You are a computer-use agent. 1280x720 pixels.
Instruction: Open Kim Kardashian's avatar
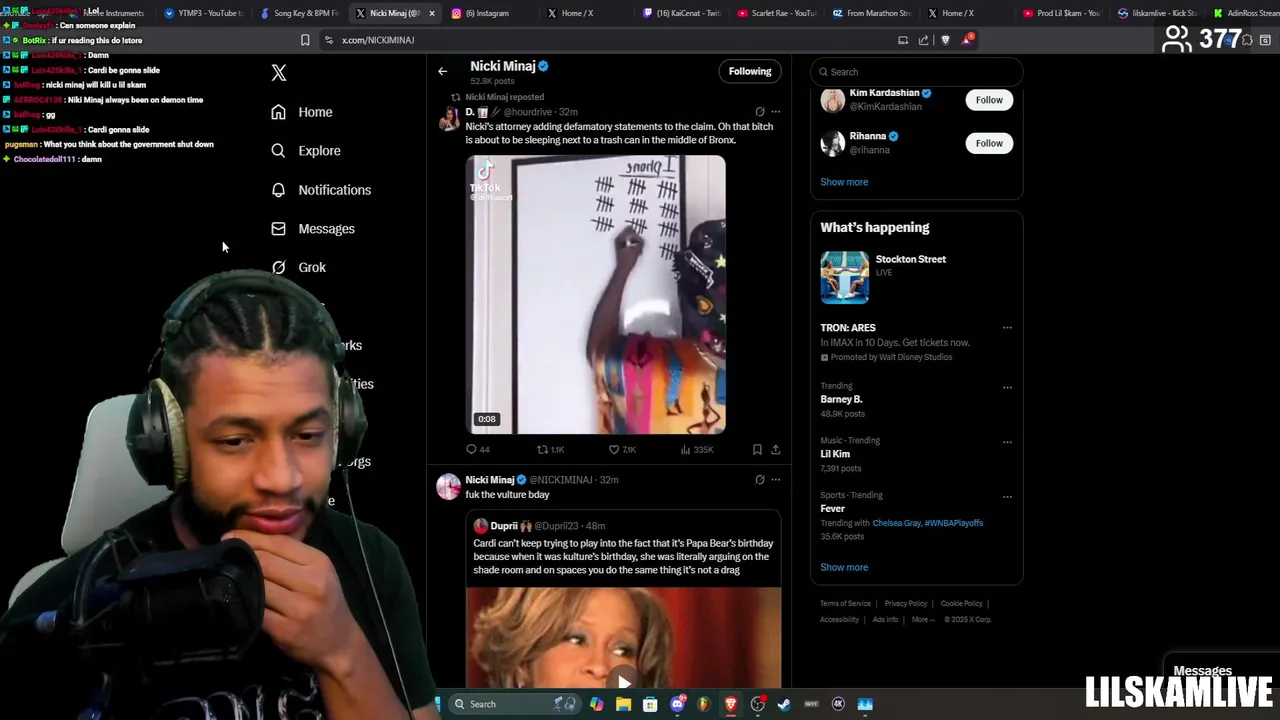(832, 100)
